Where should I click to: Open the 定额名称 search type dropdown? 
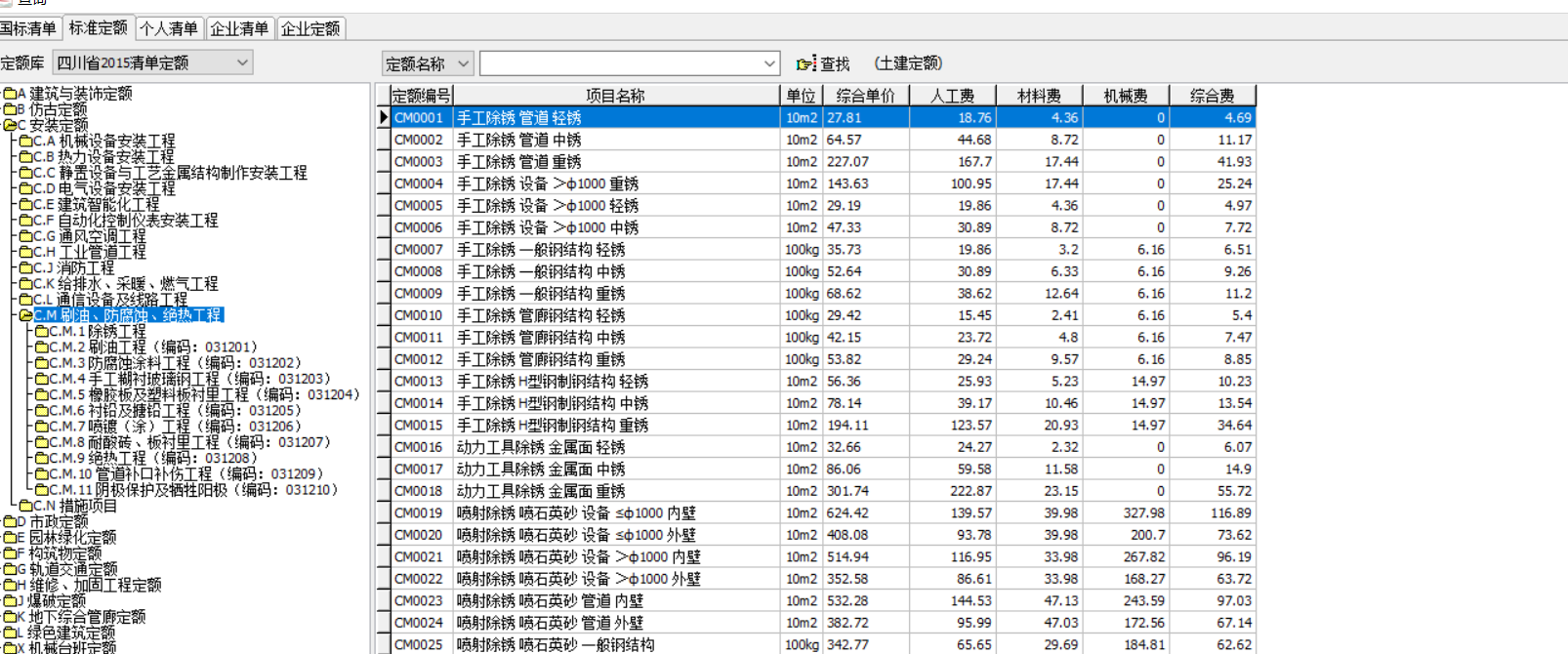coord(428,63)
